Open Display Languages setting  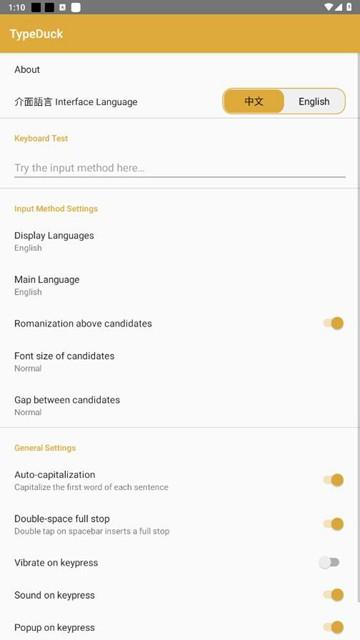point(180,241)
